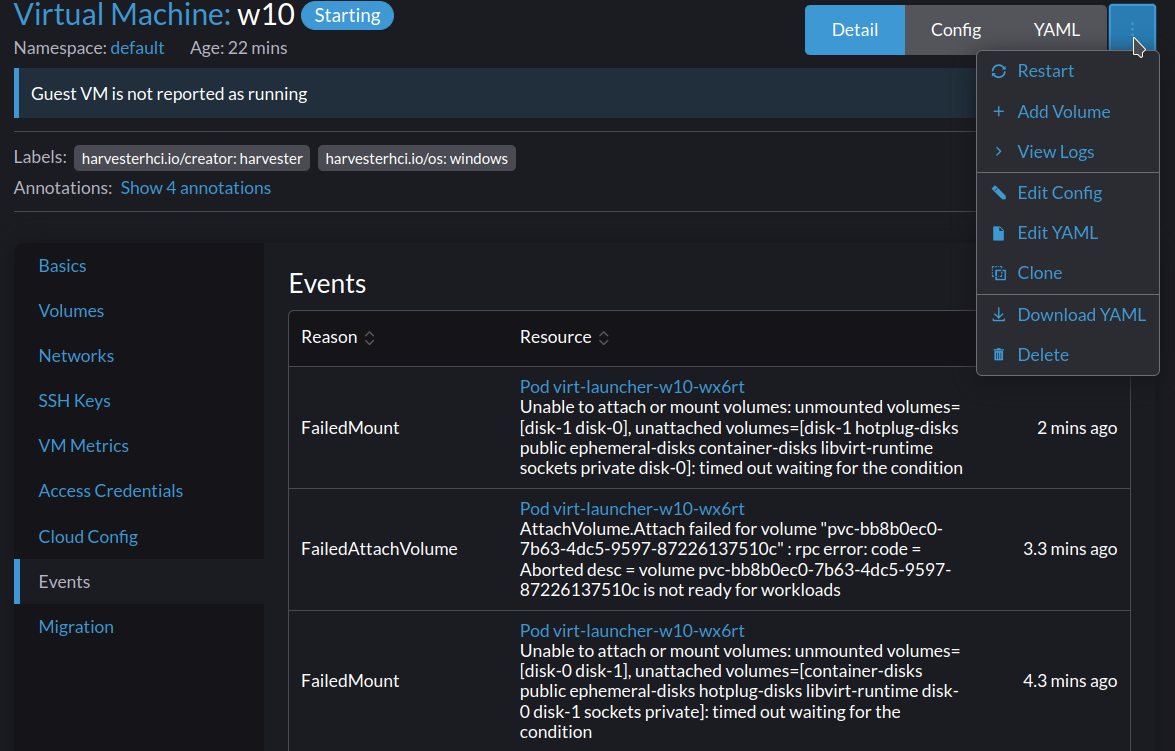Click the harvesterhci.io/creator: harvester label tag

(192, 159)
